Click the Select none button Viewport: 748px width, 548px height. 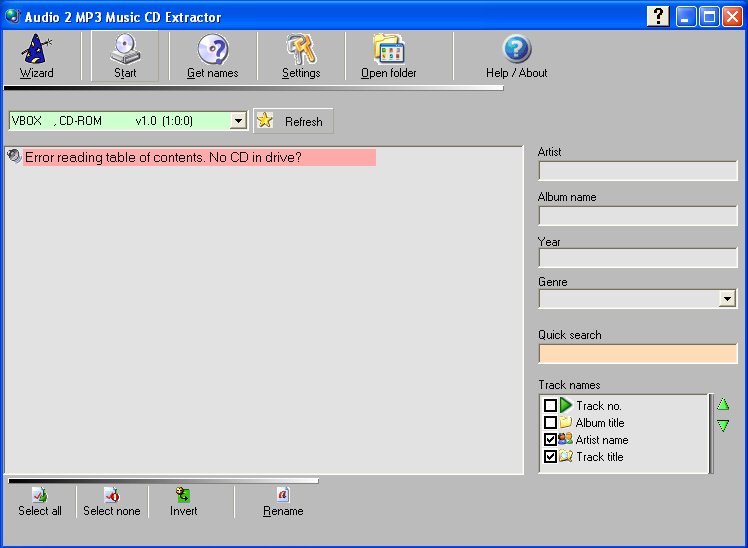(112, 502)
